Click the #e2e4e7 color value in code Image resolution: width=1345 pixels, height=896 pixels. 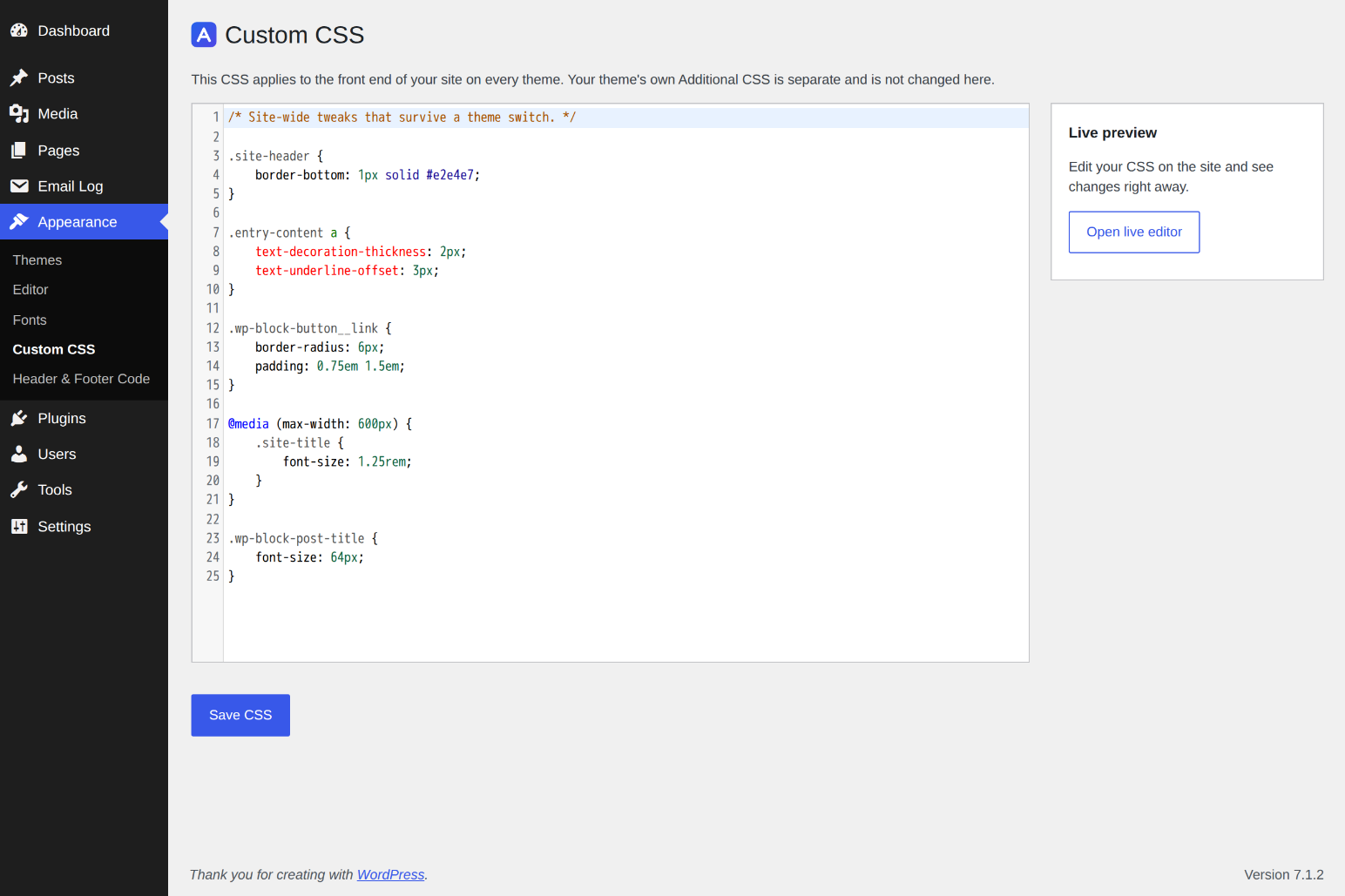(450, 175)
